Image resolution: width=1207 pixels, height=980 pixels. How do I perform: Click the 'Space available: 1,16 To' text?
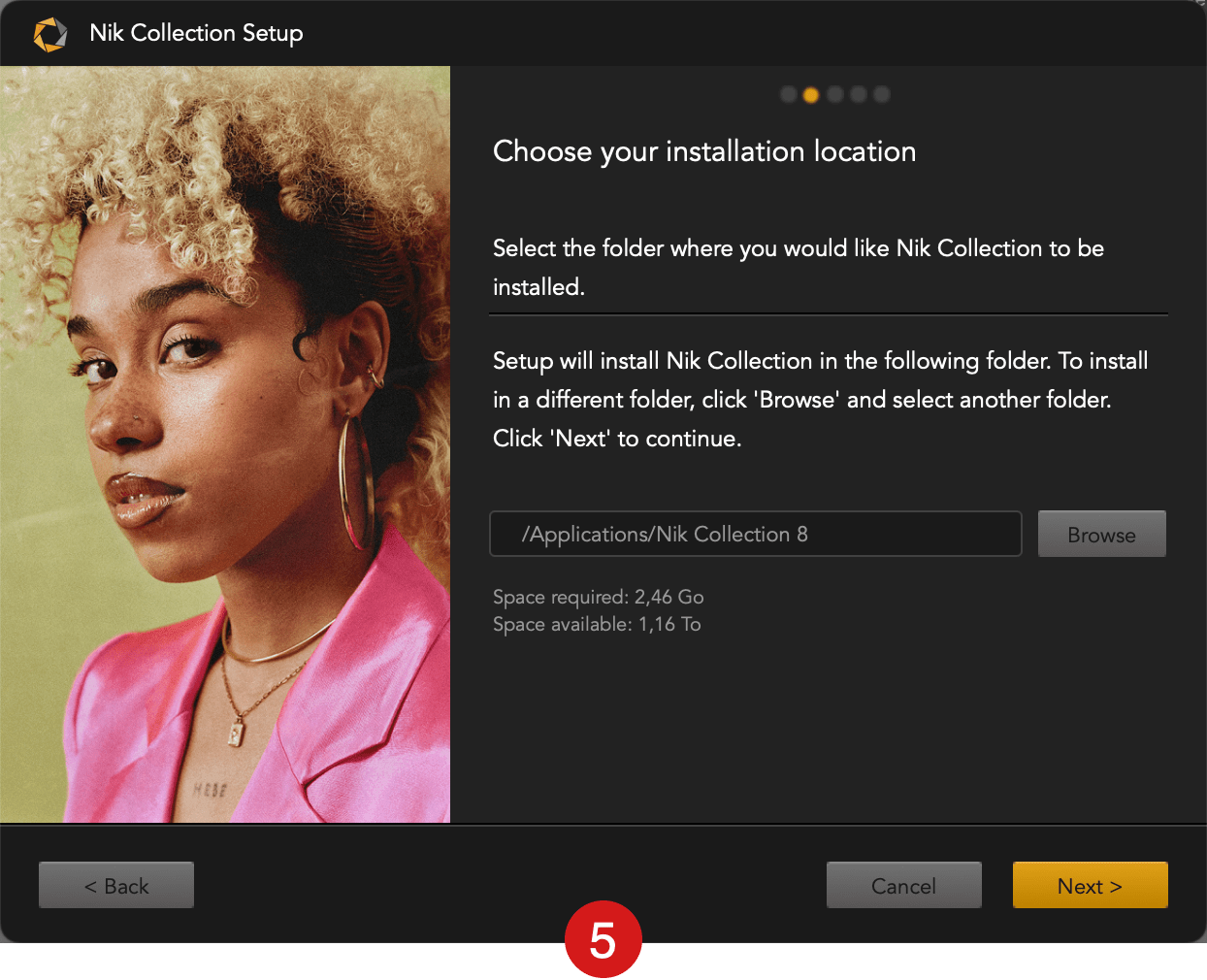point(597,624)
